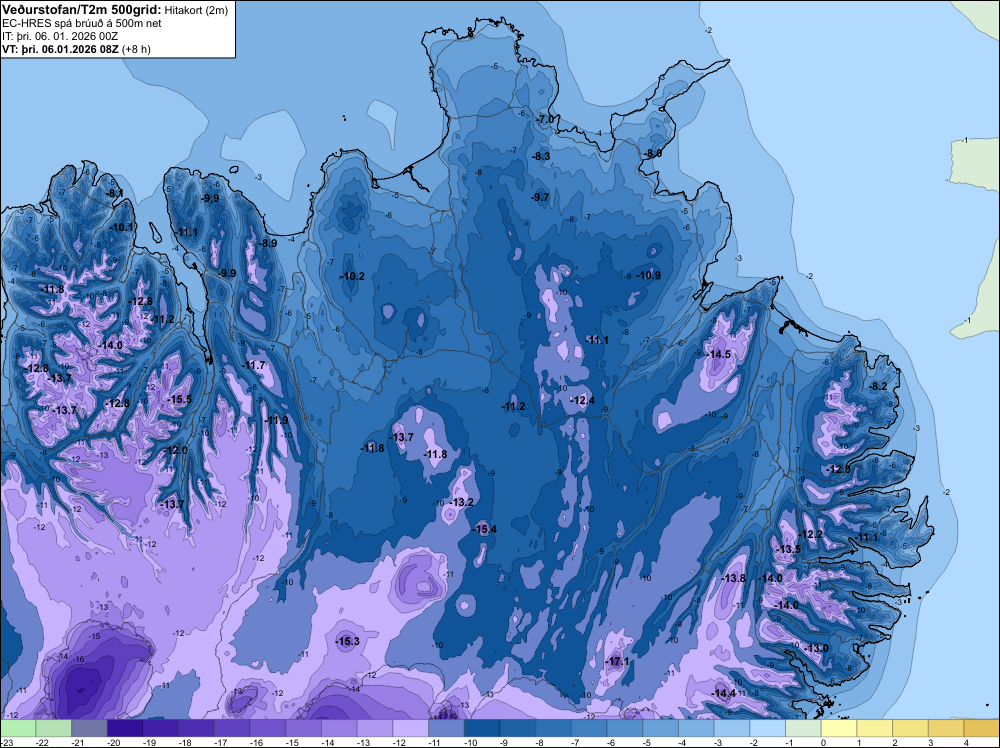This screenshot has height=748, width=1000.
Task: Click the -8.1 temperature value on the map
Action: [x=115, y=193]
